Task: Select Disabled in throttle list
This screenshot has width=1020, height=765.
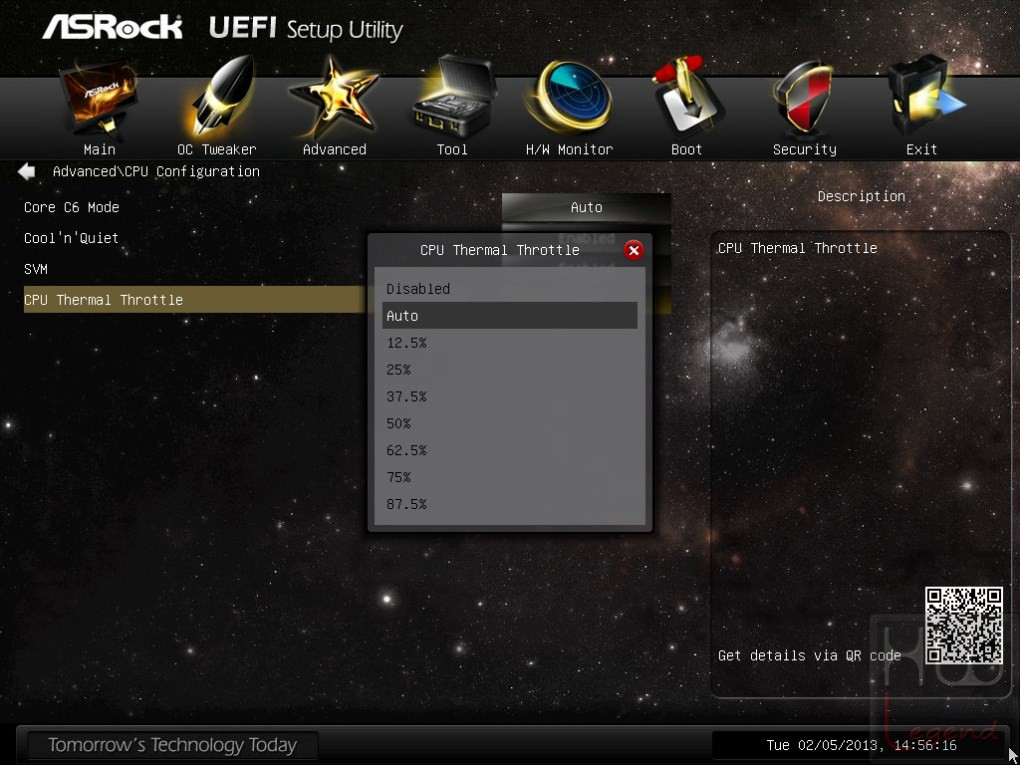Action: point(509,289)
